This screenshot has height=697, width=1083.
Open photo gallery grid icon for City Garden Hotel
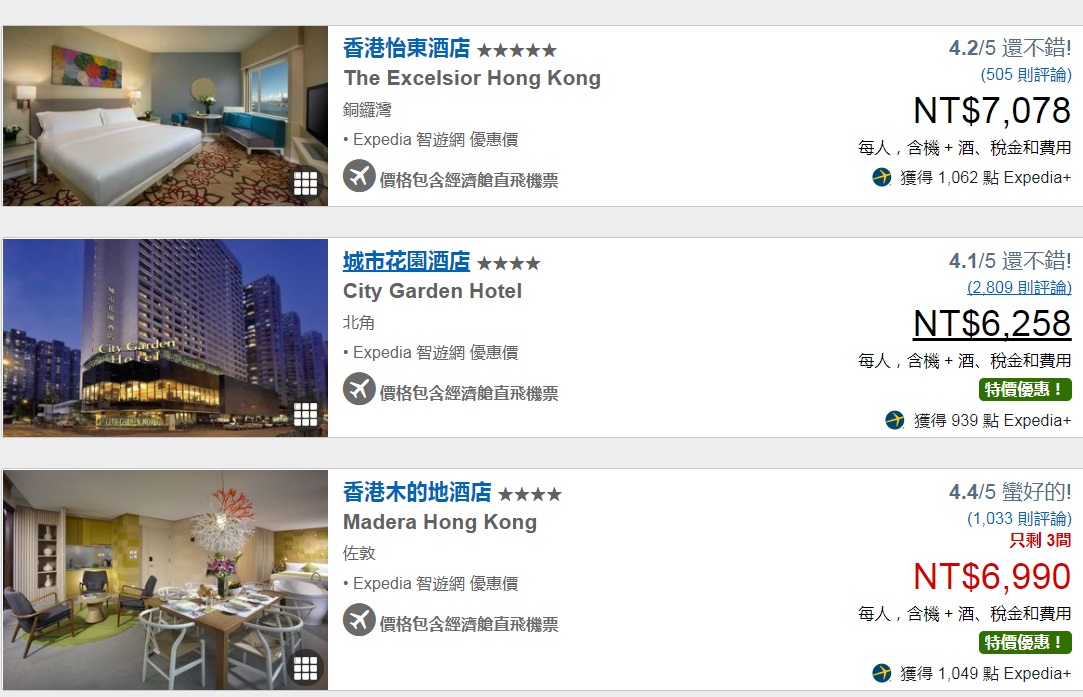point(305,414)
